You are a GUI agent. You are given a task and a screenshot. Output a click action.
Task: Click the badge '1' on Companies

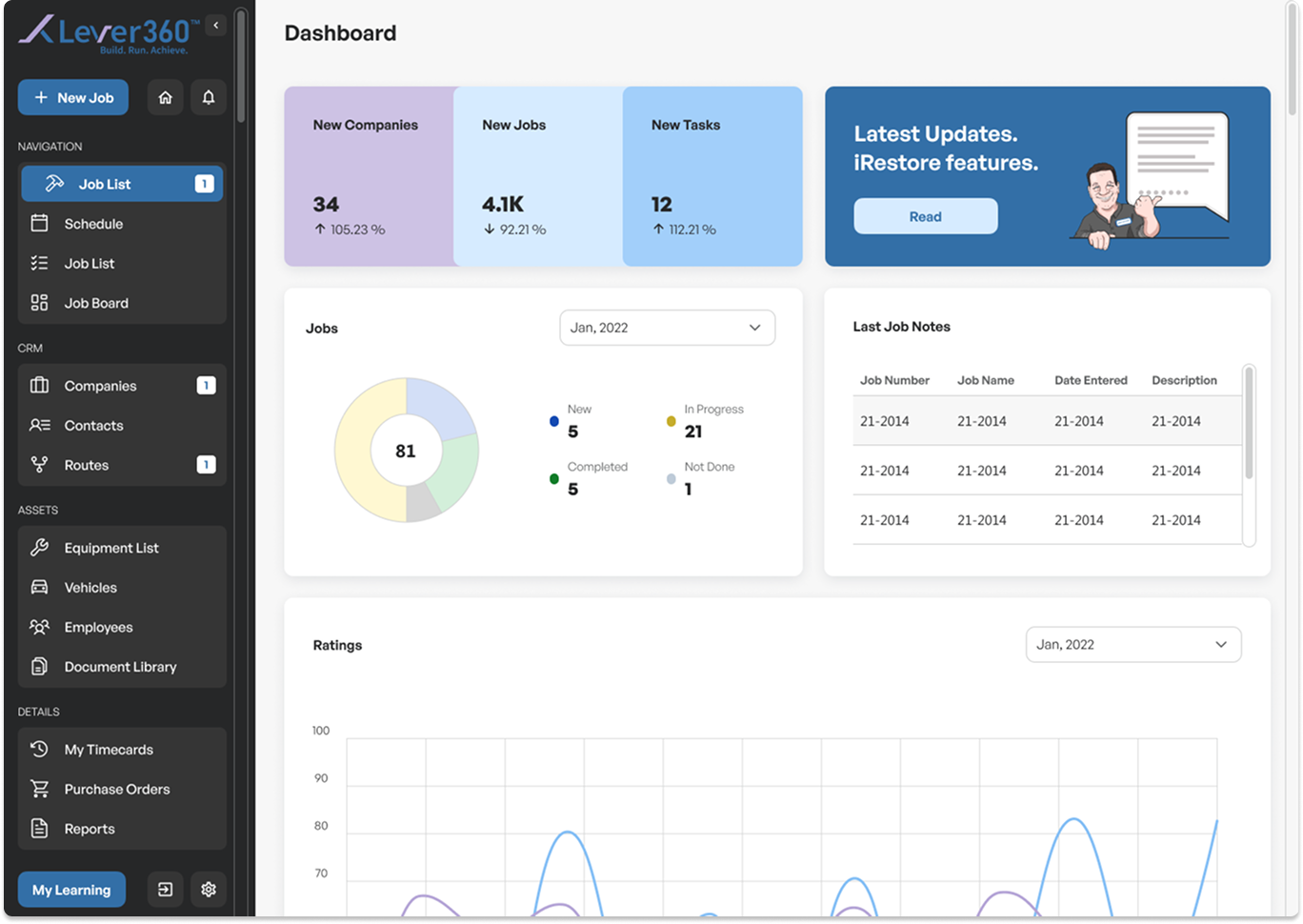[x=206, y=386]
